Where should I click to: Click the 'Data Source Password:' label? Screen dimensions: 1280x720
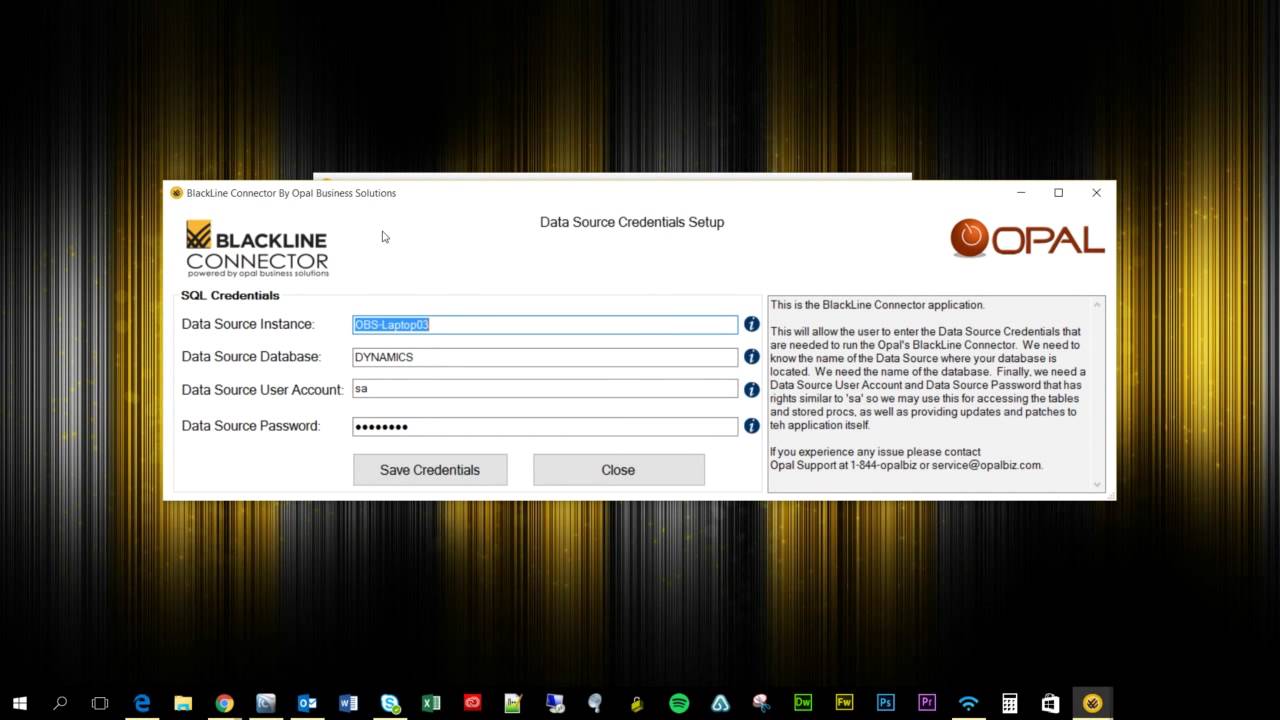pyautogui.click(x=251, y=426)
